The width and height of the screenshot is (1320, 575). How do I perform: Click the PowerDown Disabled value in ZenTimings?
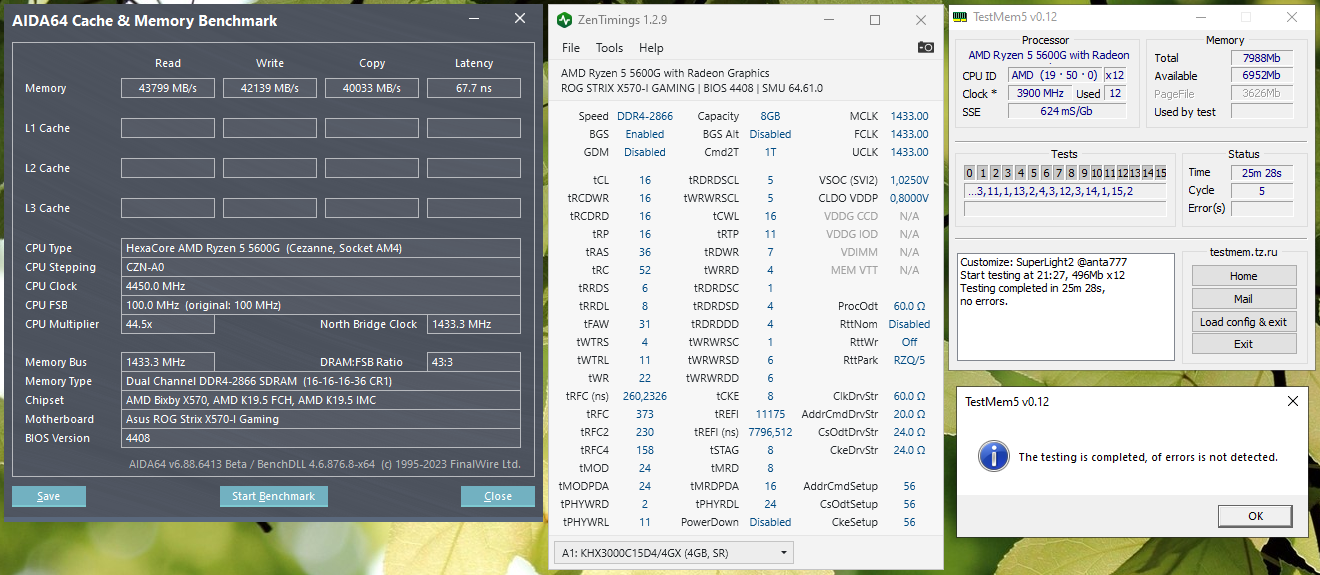tap(770, 522)
